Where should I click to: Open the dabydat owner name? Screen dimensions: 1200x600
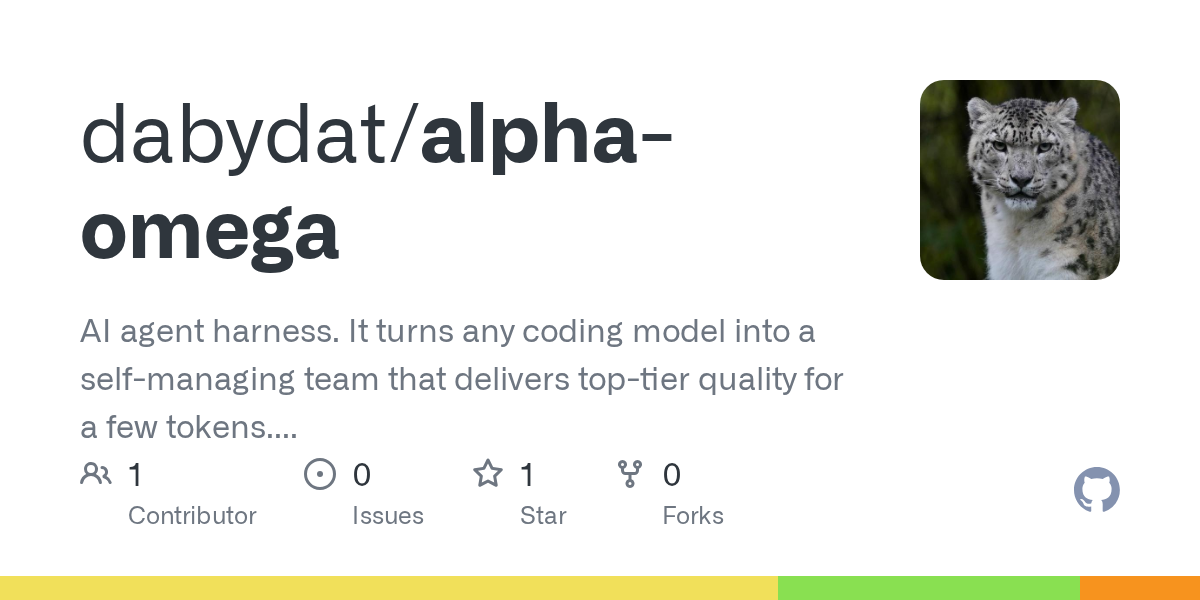coord(241,135)
